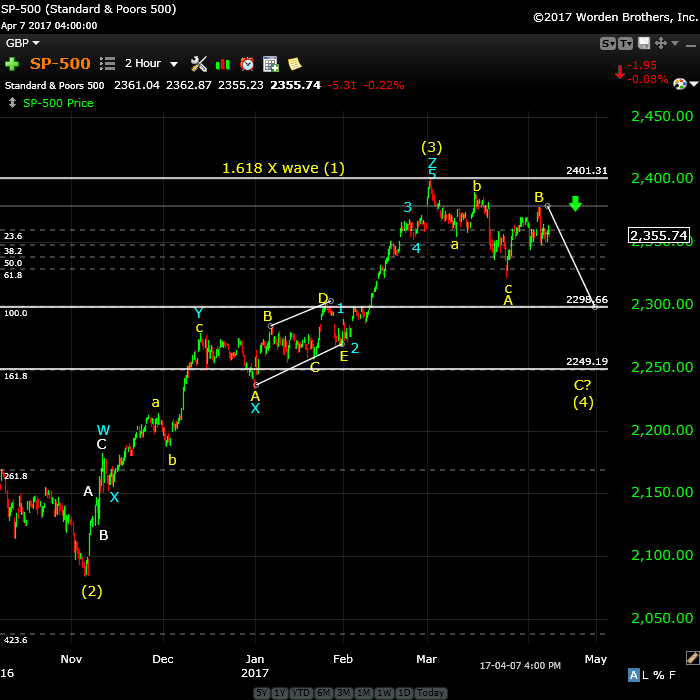Select the 1D time range button

tap(404, 693)
